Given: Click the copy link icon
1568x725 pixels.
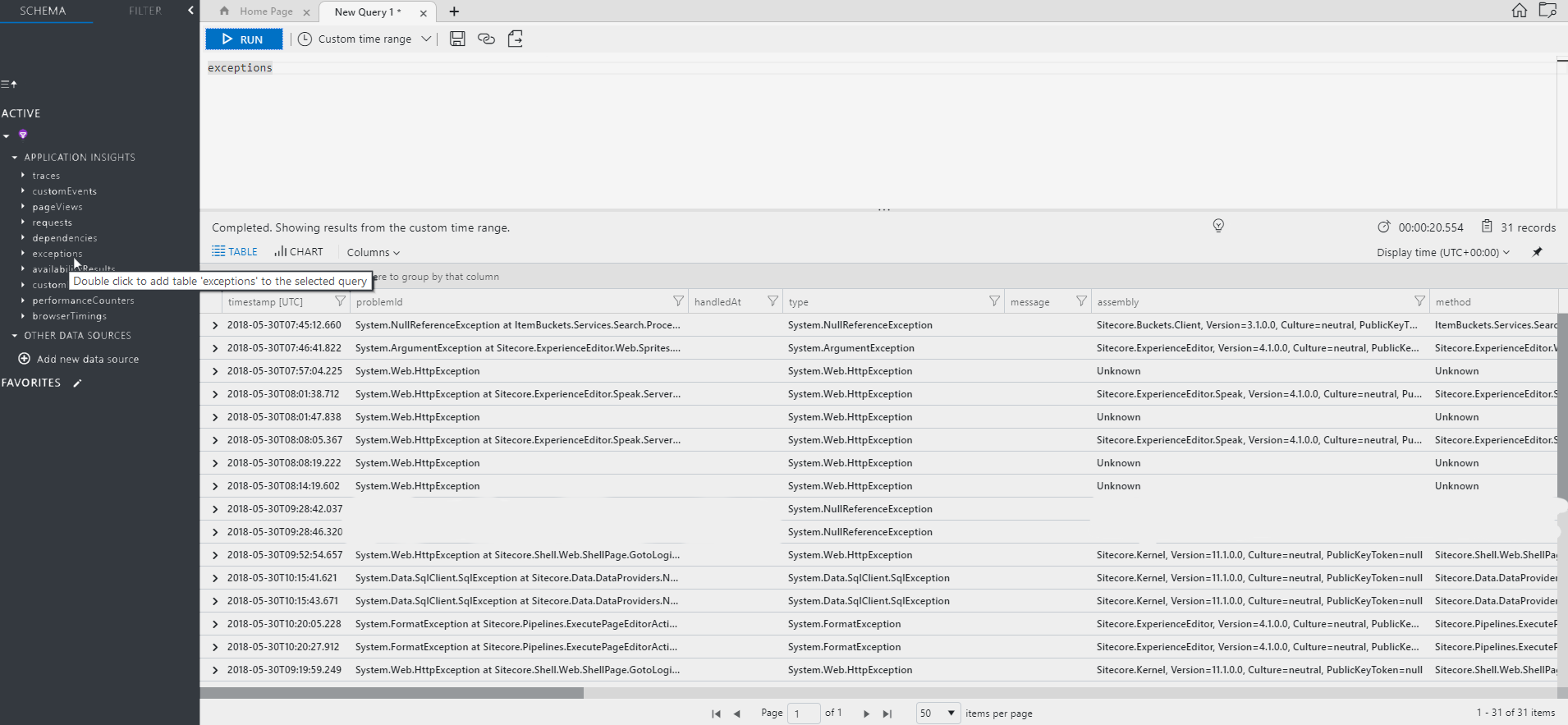Looking at the screenshot, I should point(486,39).
